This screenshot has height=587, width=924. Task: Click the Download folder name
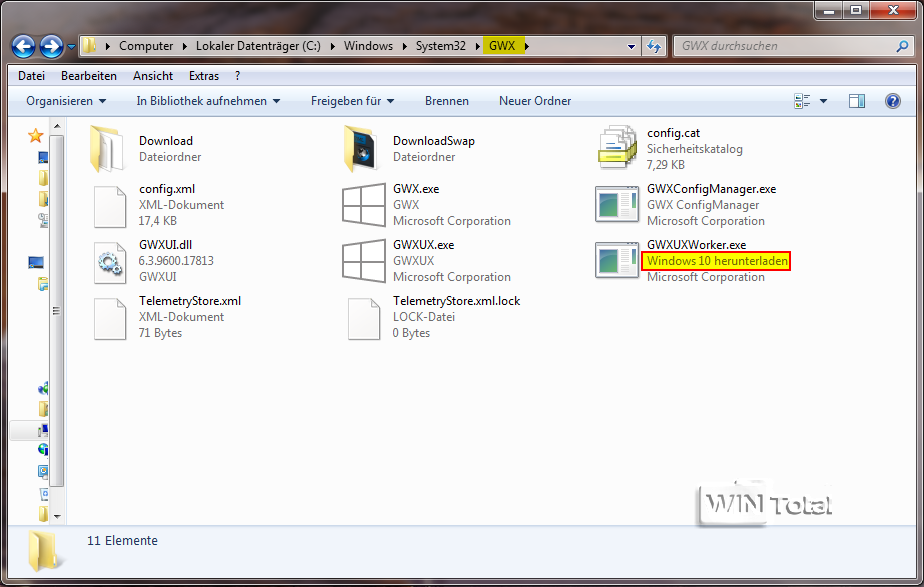[x=166, y=141]
